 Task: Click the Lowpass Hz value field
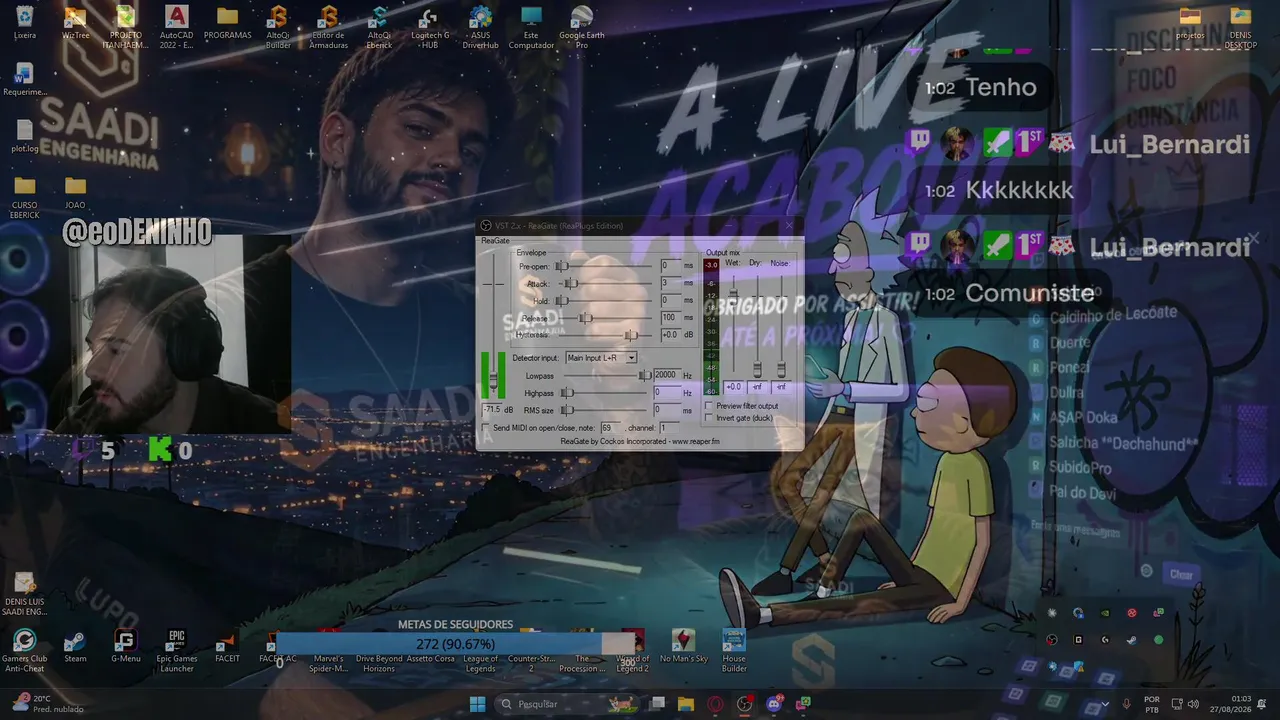(667, 376)
